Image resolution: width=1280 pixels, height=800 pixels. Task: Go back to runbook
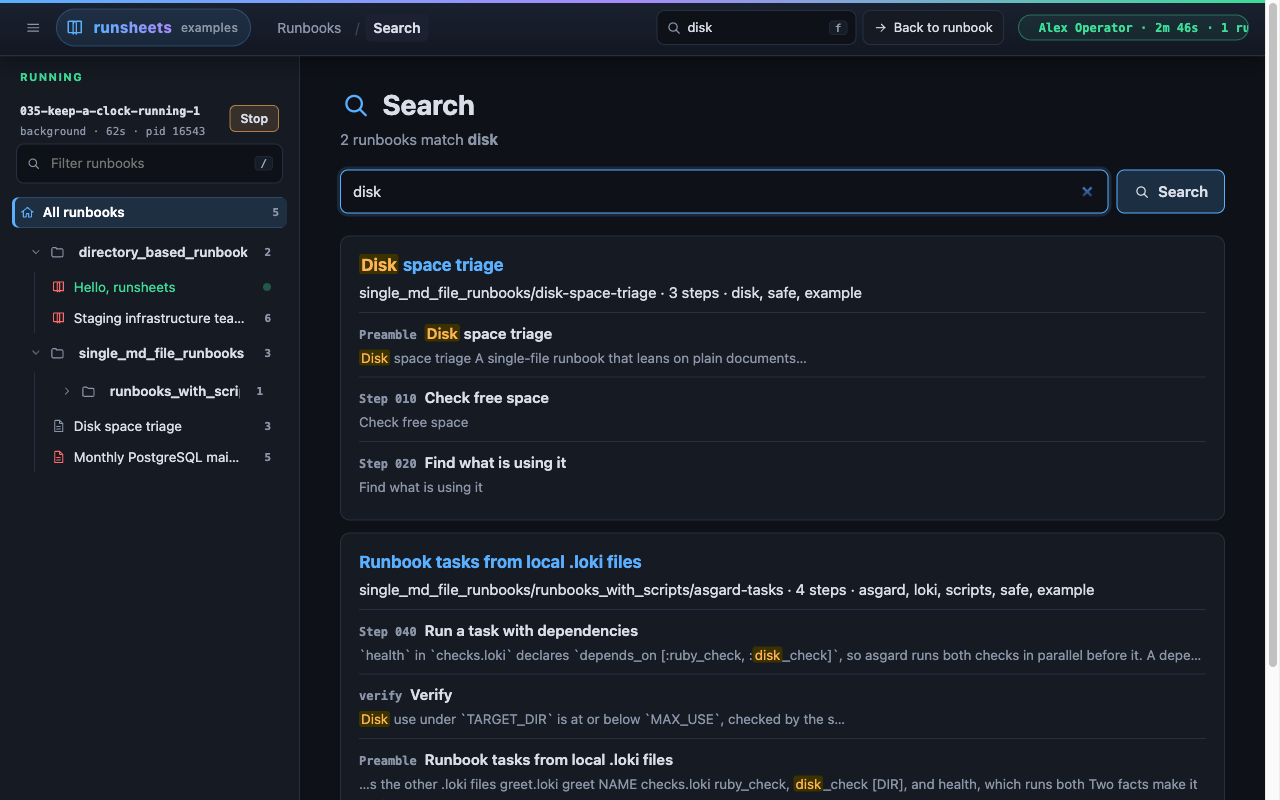click(x=933, y=28)
